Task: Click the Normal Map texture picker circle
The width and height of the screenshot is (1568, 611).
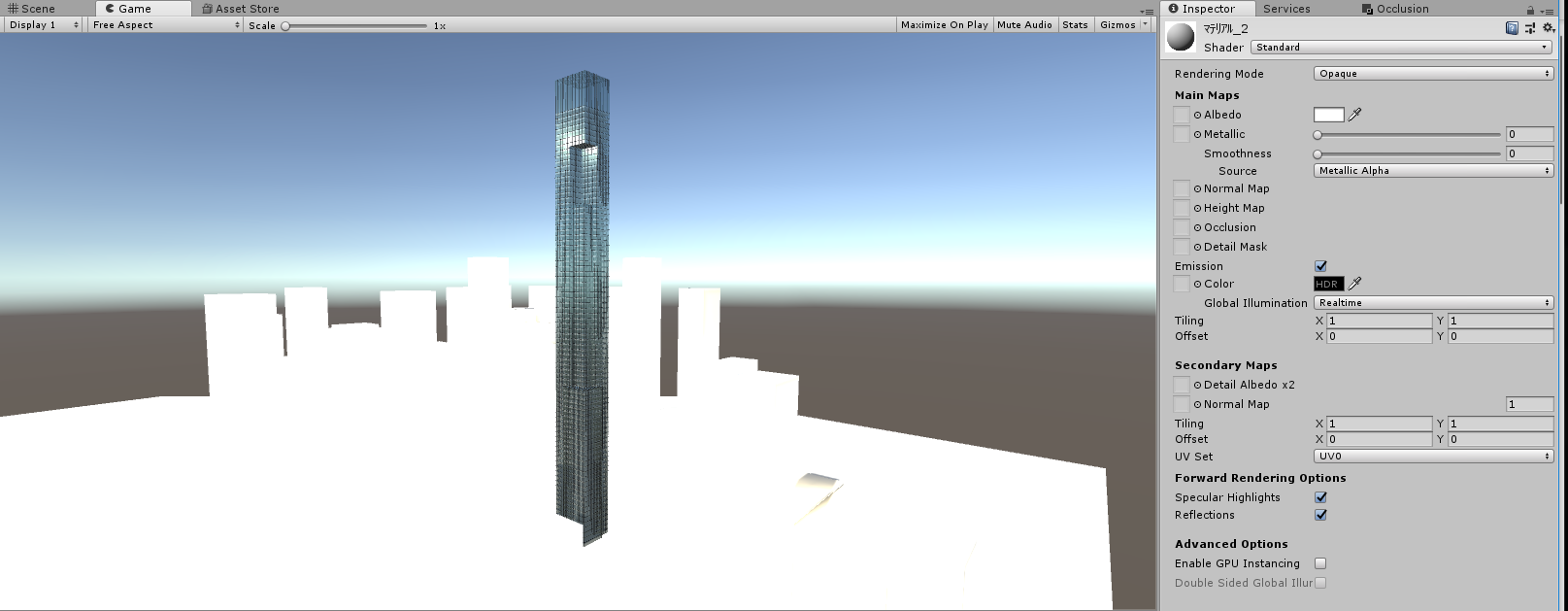Action: 1198,189
